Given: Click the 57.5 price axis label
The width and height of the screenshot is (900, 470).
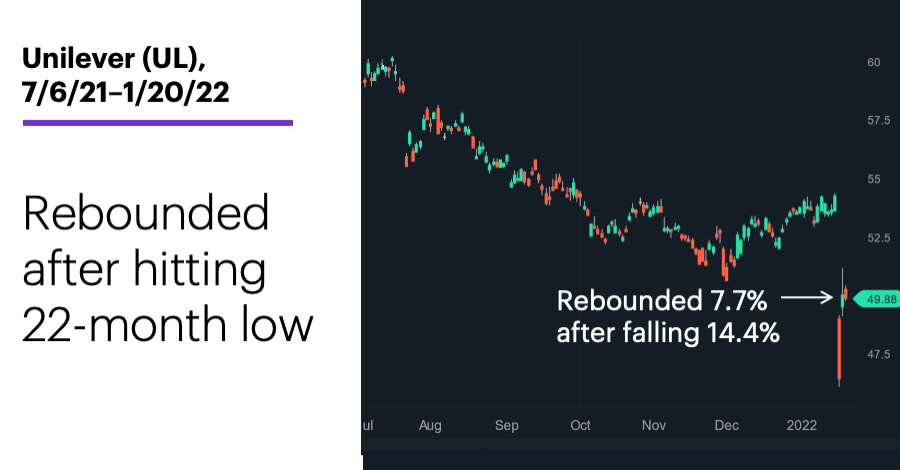Looking at the screenshot, I should tap(879, 121).
